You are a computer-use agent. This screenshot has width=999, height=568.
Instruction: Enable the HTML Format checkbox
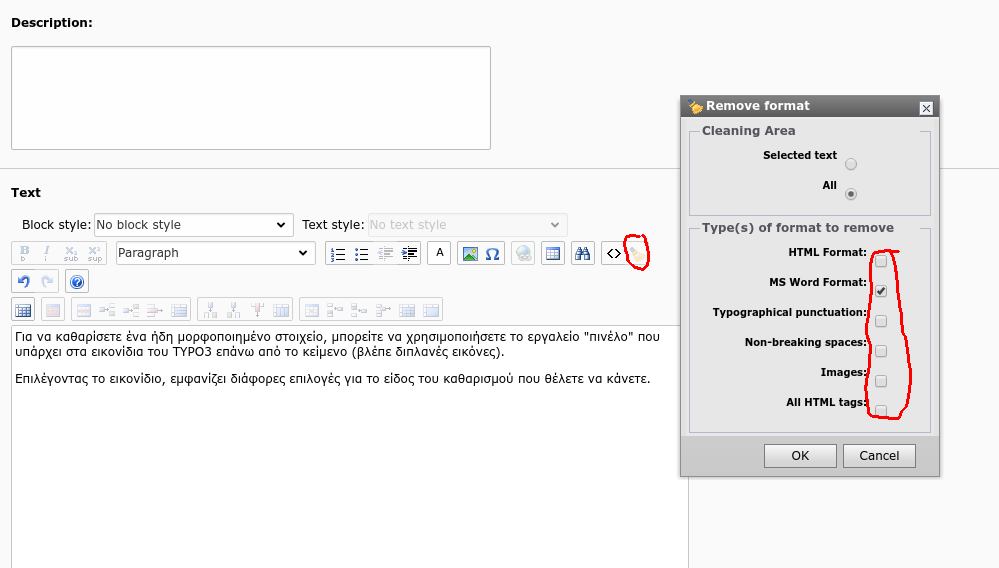881,261
